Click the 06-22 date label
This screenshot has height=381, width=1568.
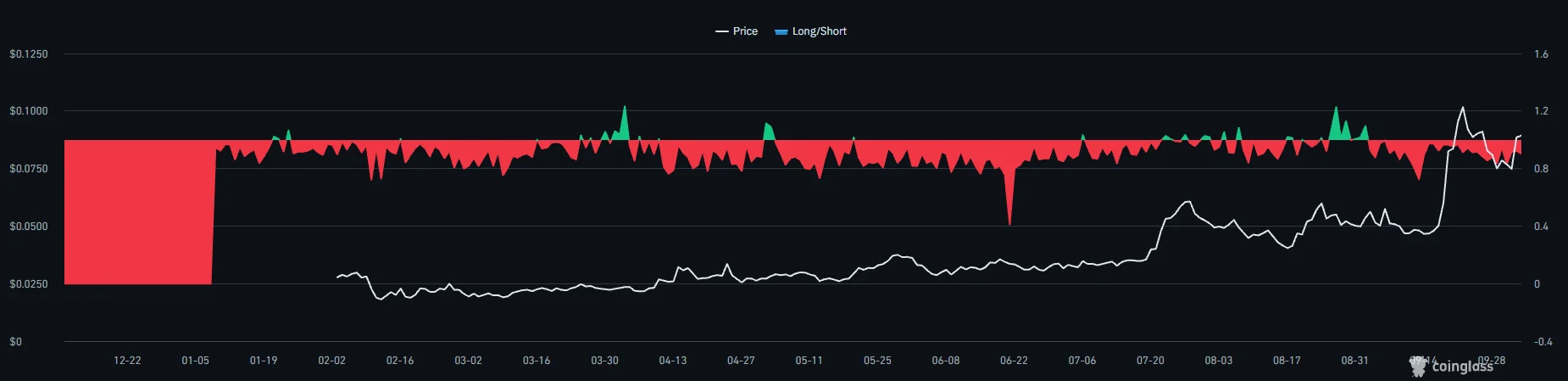[x=1015, y=361]
